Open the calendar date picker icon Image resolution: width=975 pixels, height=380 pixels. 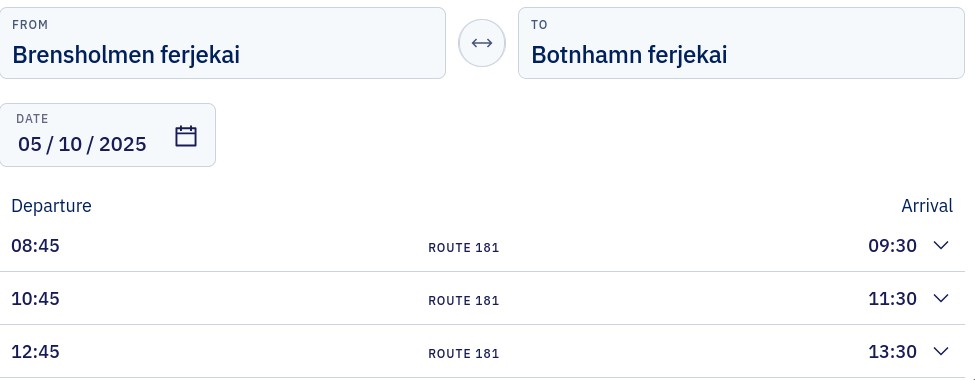[186, 136]
